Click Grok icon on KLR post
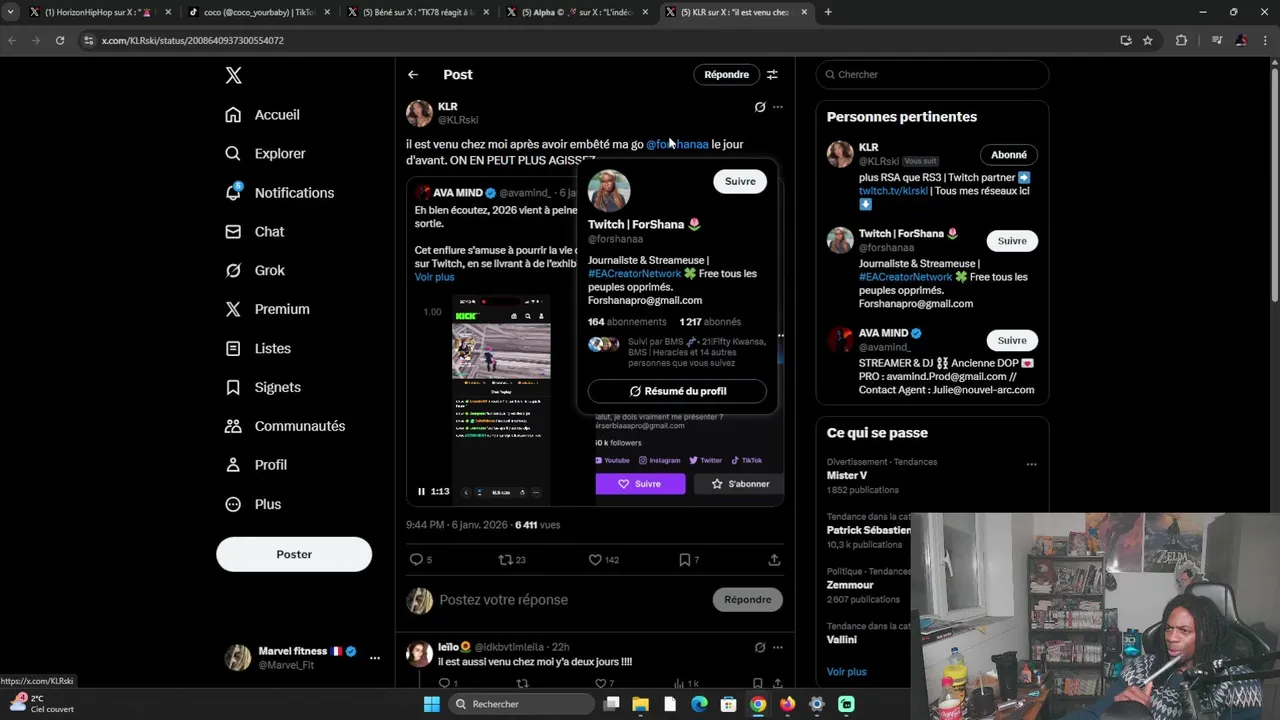 click(760, 107)
